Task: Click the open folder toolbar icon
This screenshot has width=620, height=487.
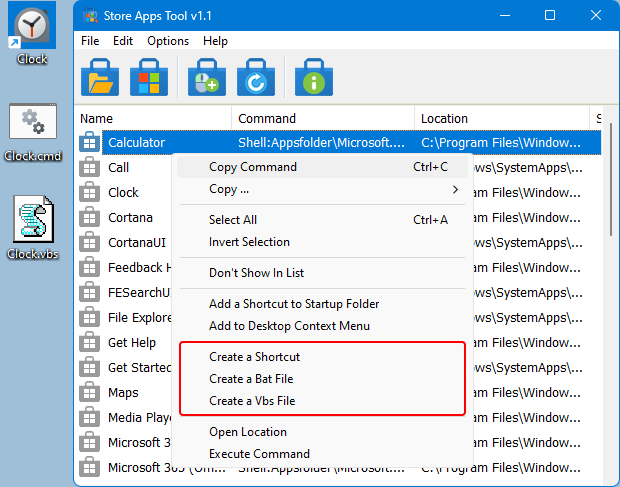Action: 100,78
